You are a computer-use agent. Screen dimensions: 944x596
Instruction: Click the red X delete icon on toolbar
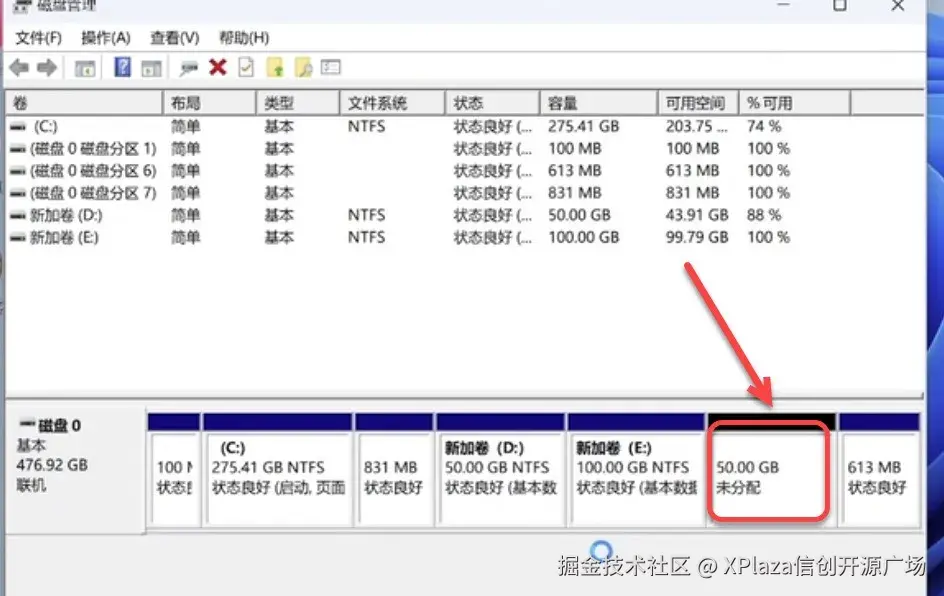pyautogui.click(x=217, y=68)
